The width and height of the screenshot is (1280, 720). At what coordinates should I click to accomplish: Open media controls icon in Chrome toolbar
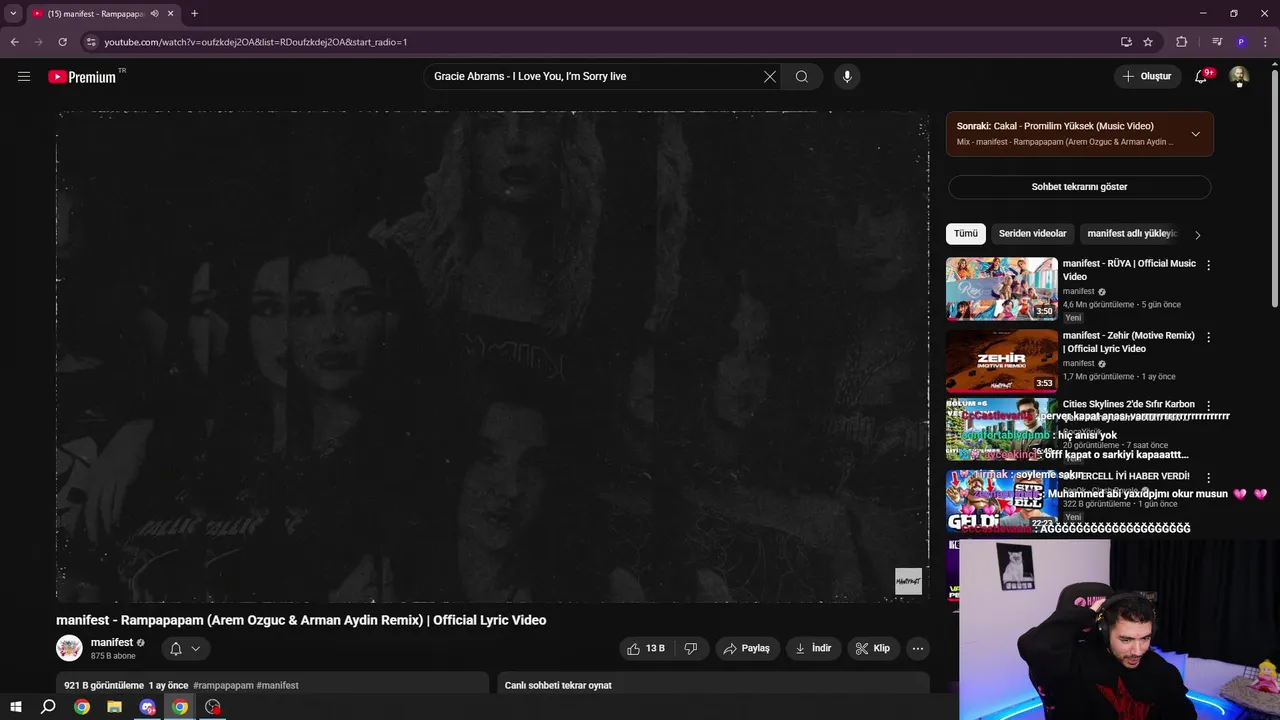(x=1216, y=42)
